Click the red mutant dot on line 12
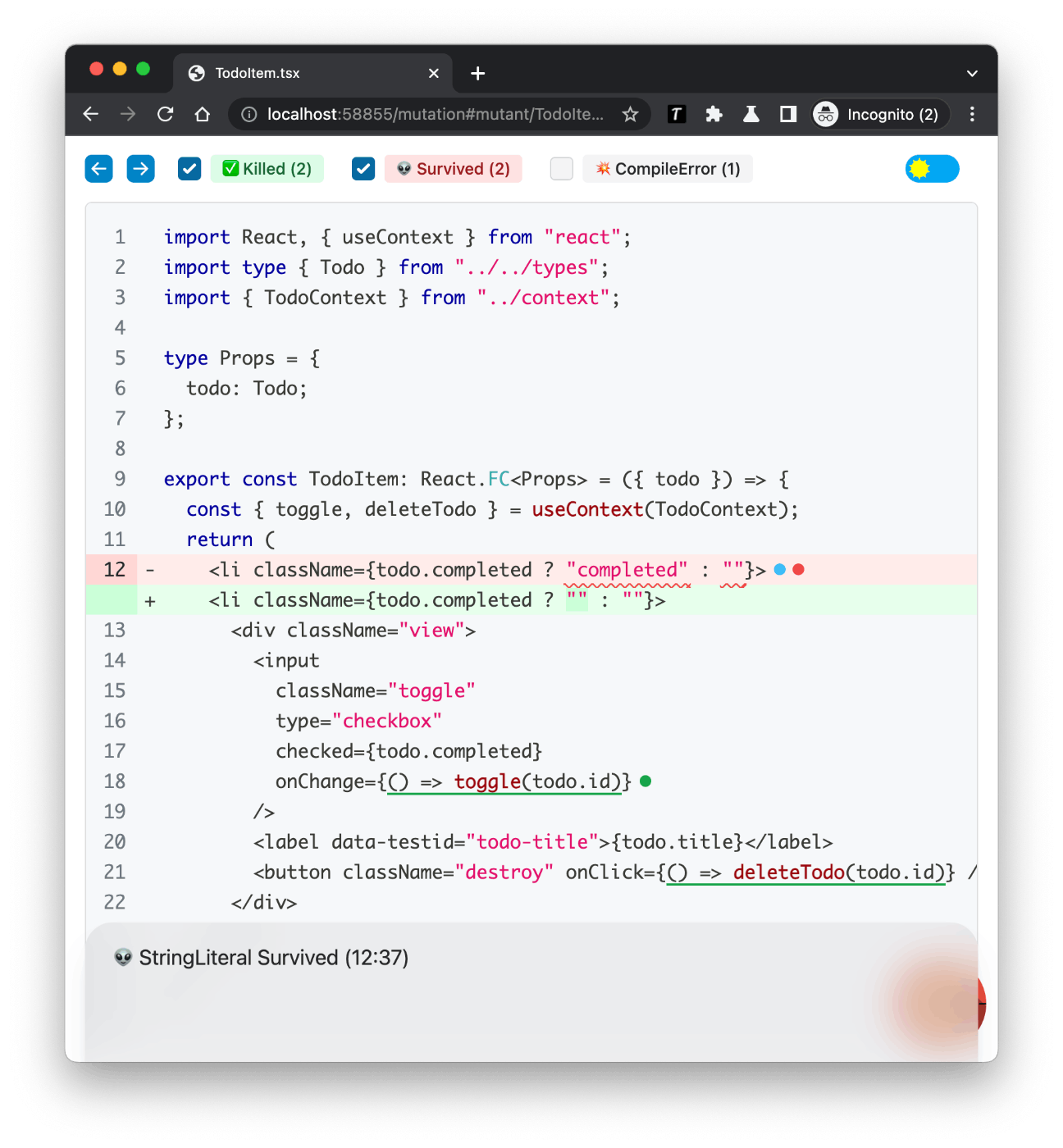The image size is (1063, 1148). [x=799, y=569]
